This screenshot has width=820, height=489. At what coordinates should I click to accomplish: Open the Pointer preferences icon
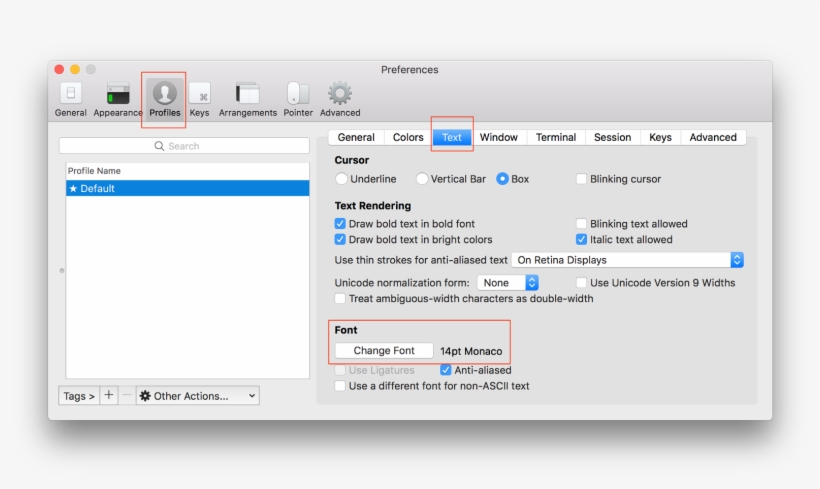tap(298, 94)
